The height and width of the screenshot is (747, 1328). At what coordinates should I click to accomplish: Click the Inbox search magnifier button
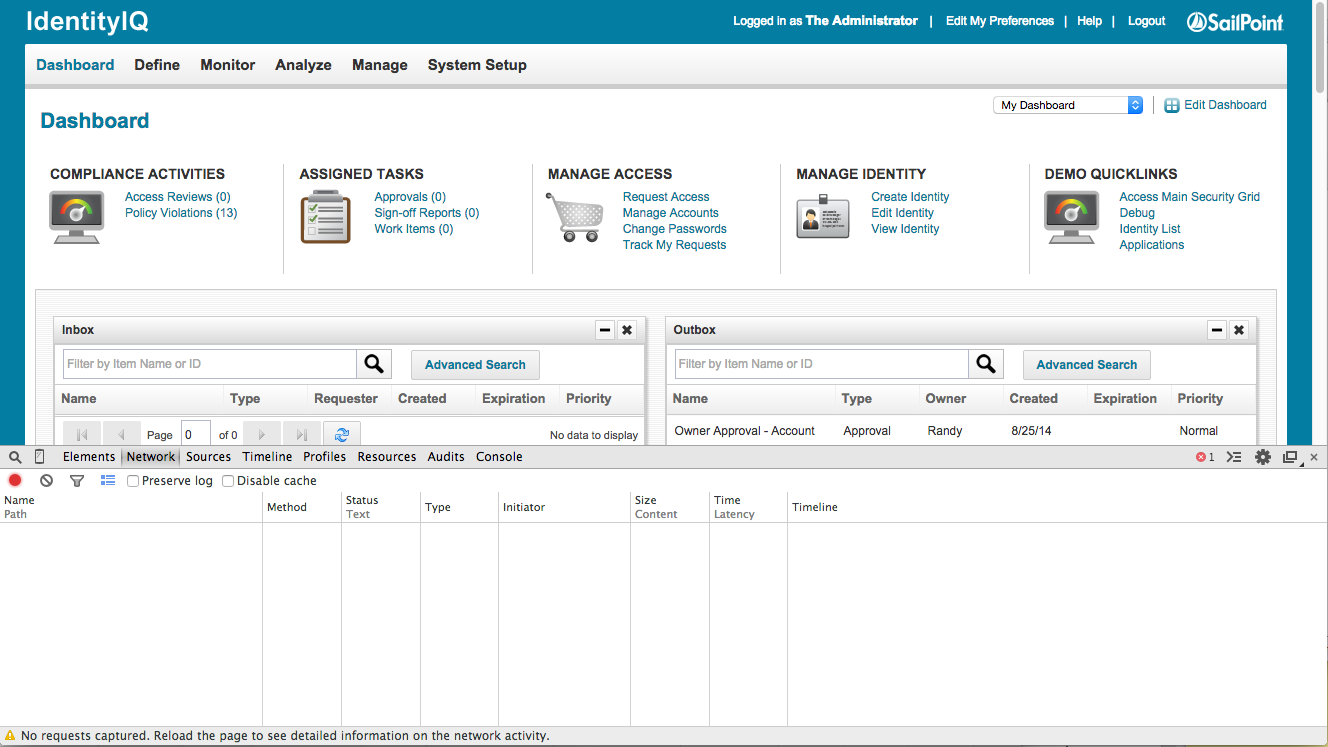pyautogui.click(x=374, y=364)
